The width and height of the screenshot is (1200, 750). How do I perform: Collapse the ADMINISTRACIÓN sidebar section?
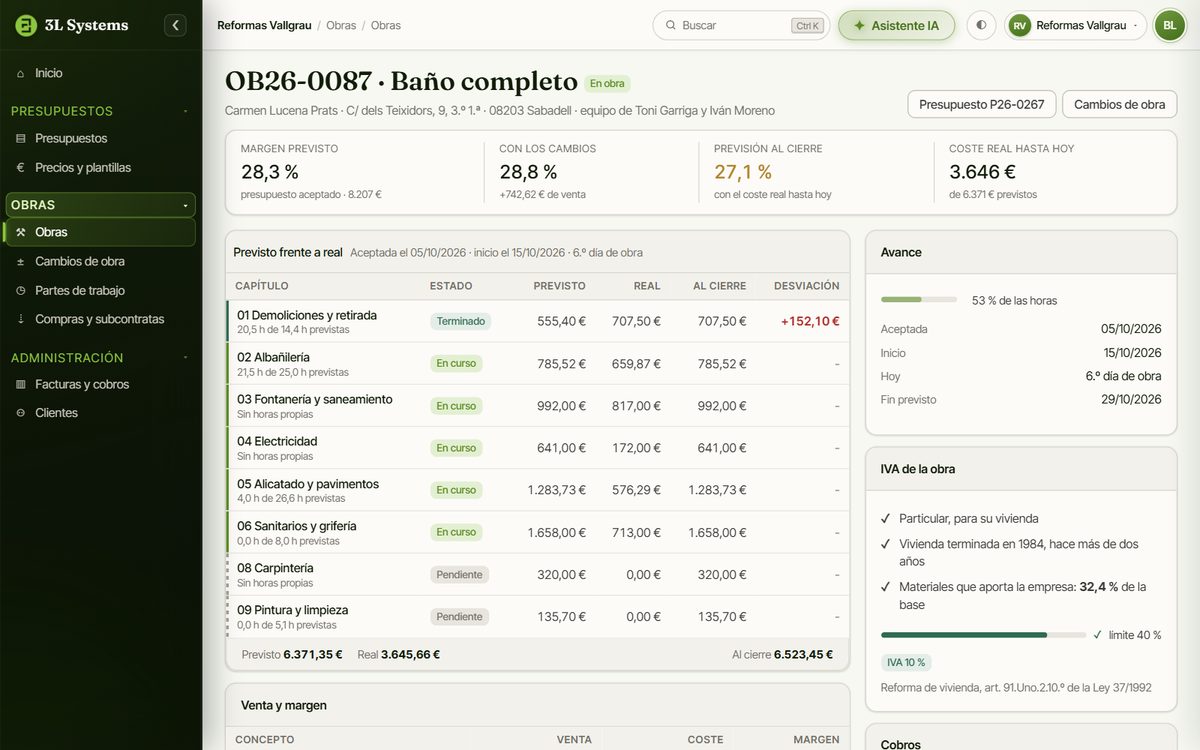coord(186,358)
